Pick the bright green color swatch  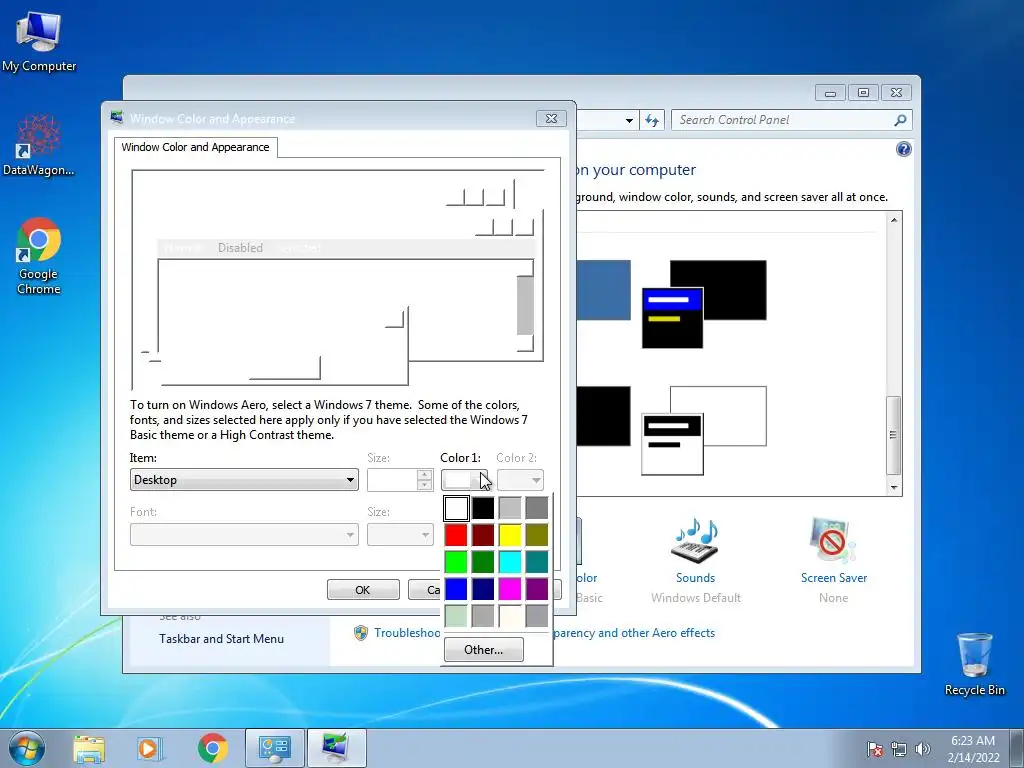[x=456, y=562]
